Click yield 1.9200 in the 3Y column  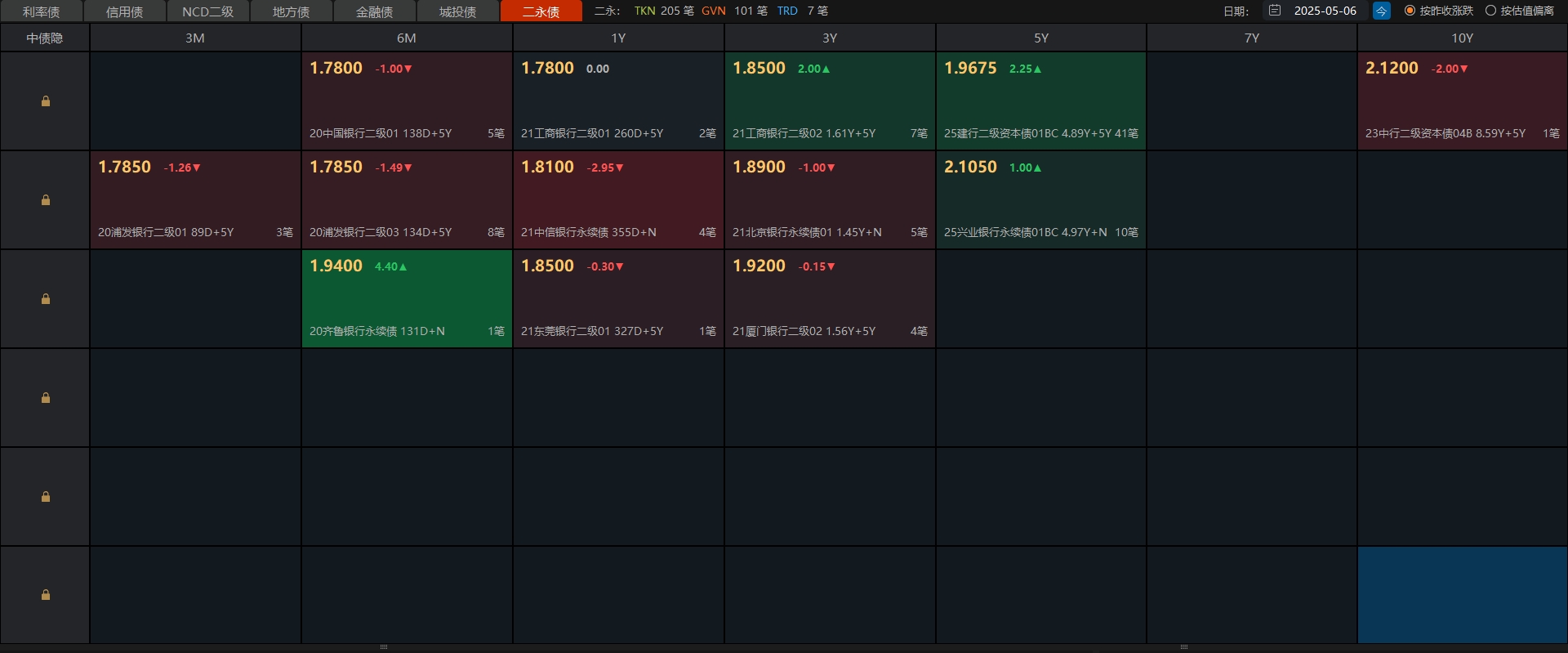click(759, 266)
